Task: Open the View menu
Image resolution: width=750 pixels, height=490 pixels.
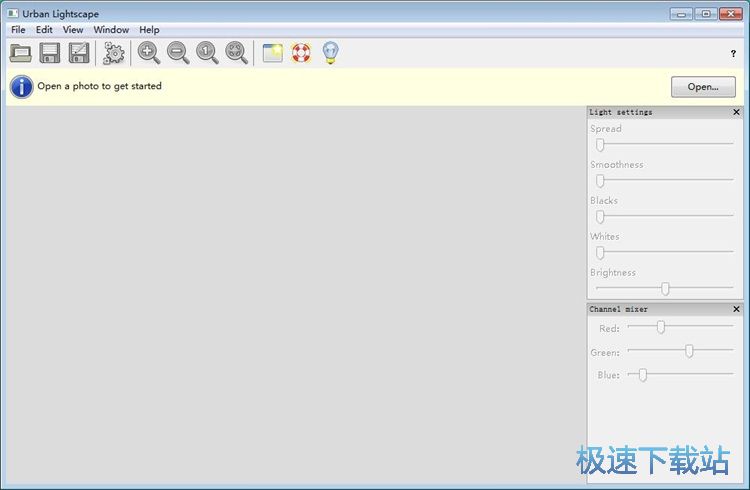Action: [73, 30]
